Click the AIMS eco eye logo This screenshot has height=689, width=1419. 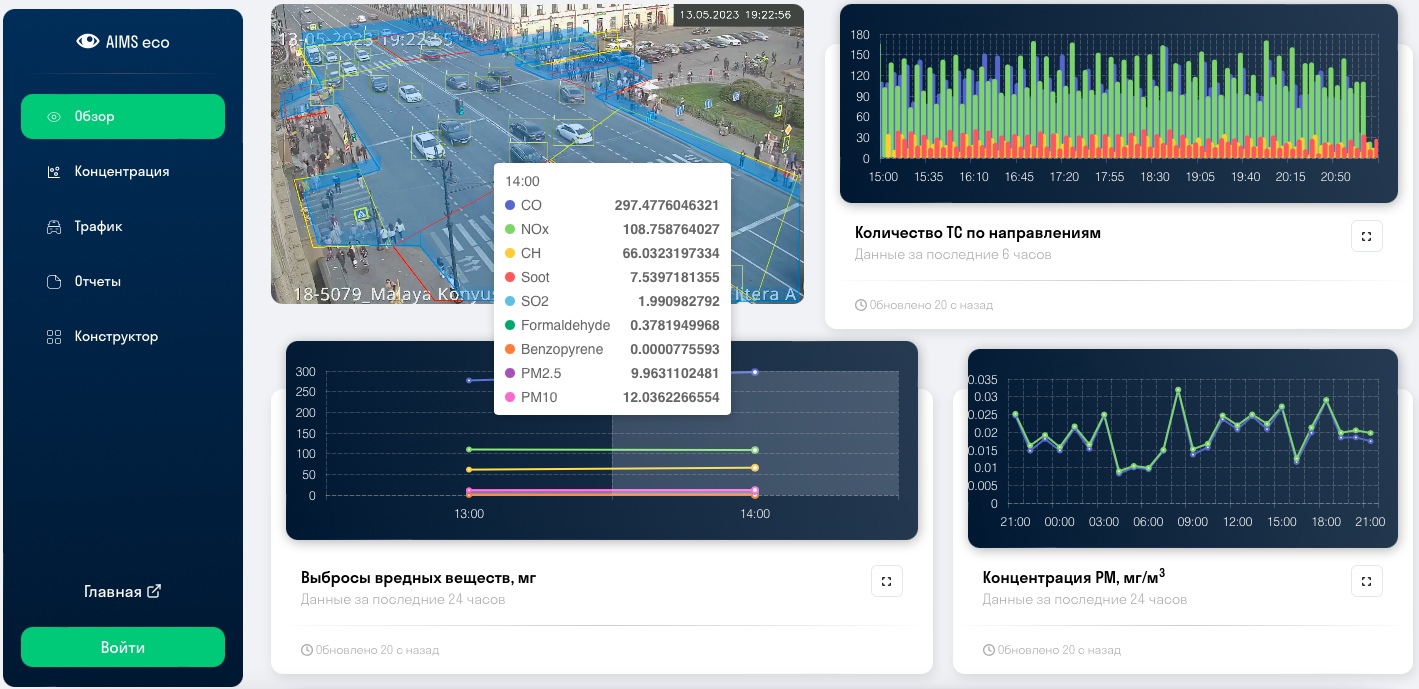point(88,41)
